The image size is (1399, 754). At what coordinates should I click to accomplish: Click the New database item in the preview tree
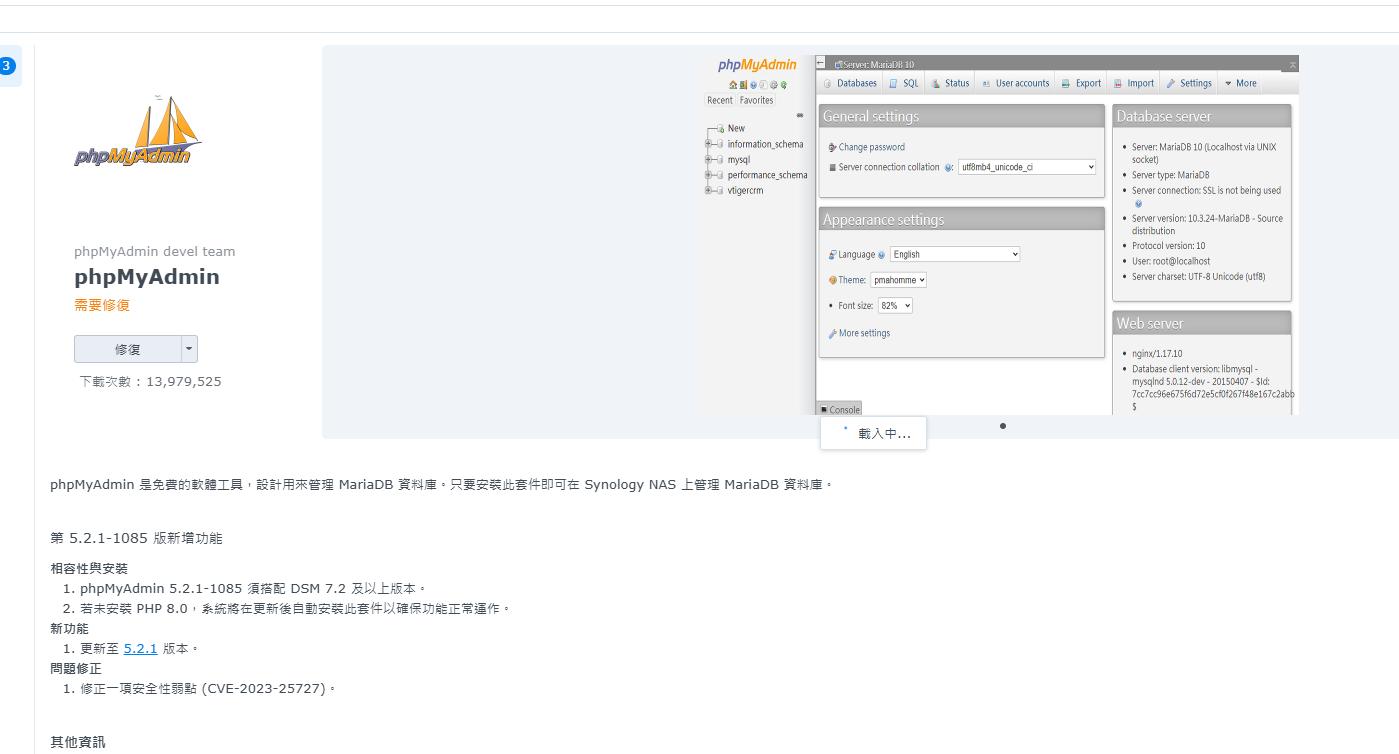(x=736, y=128)
